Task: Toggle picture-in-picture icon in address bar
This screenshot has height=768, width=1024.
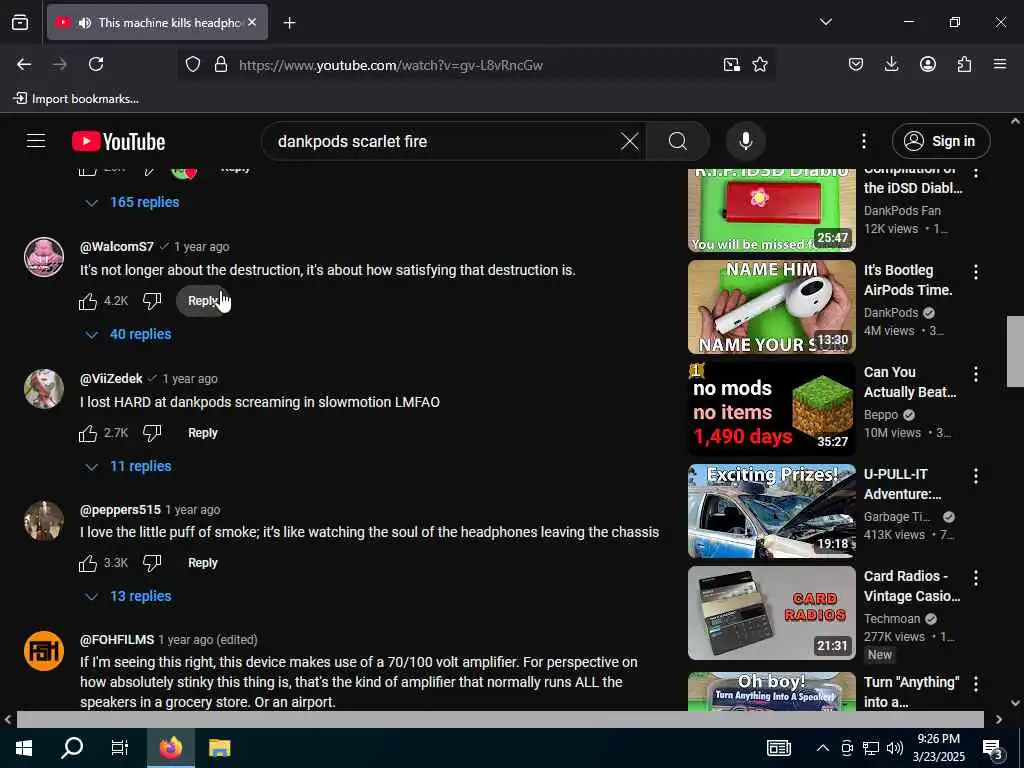Action: click(731, 64)
